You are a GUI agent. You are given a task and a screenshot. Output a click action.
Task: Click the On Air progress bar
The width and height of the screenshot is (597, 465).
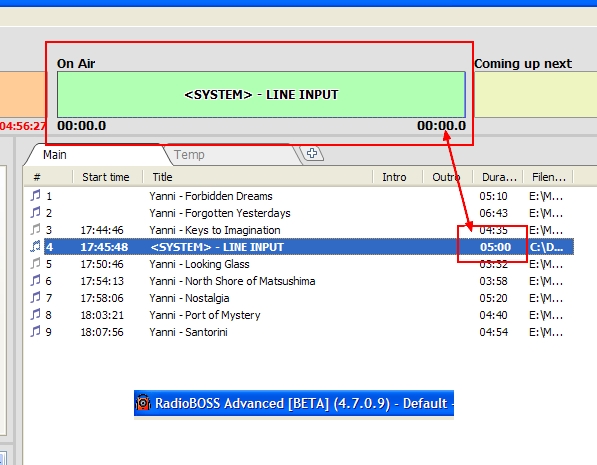click(261, 94)
